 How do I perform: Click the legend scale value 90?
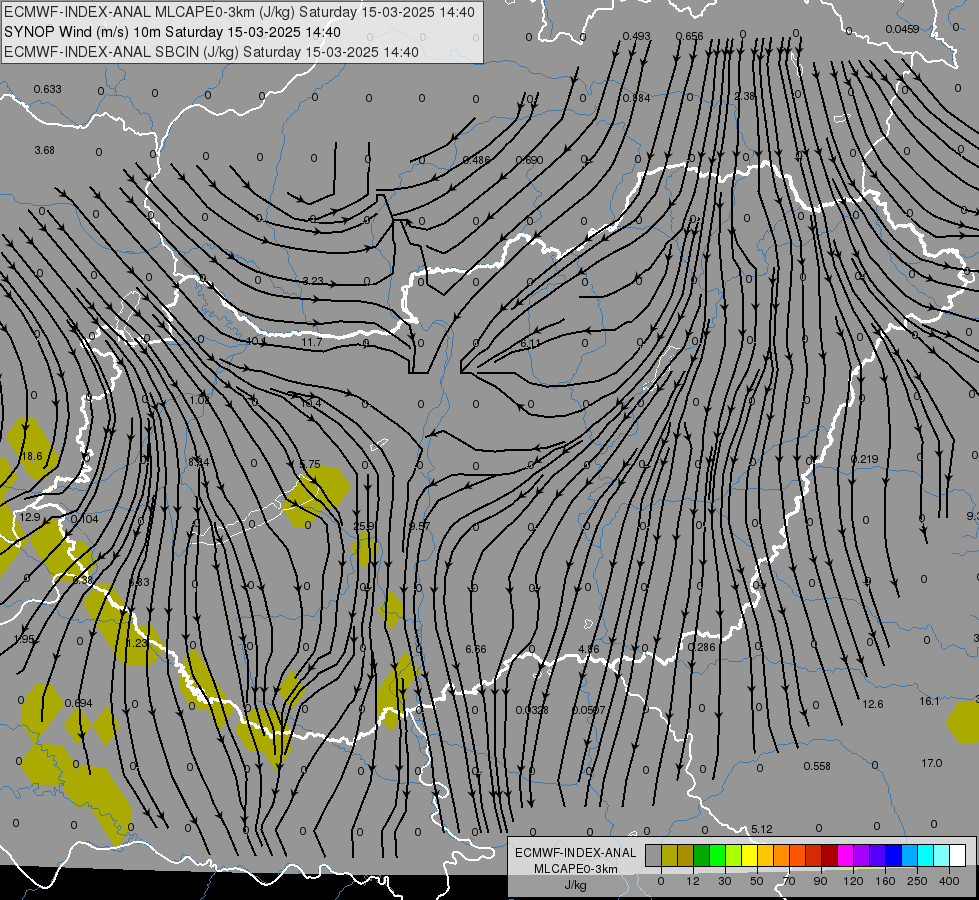[x=820, y=881]
